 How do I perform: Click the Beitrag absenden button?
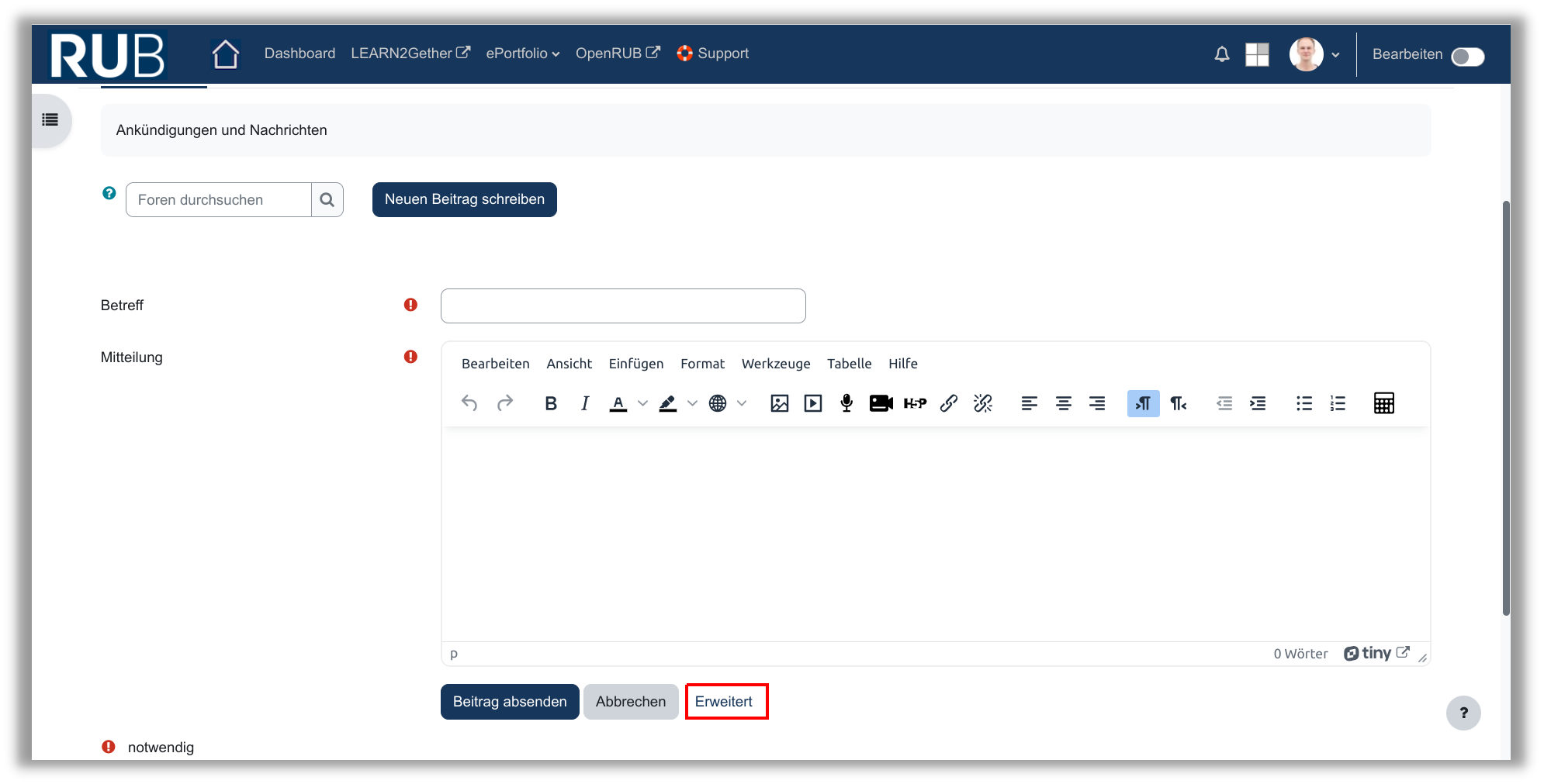(x=510, y=702)
